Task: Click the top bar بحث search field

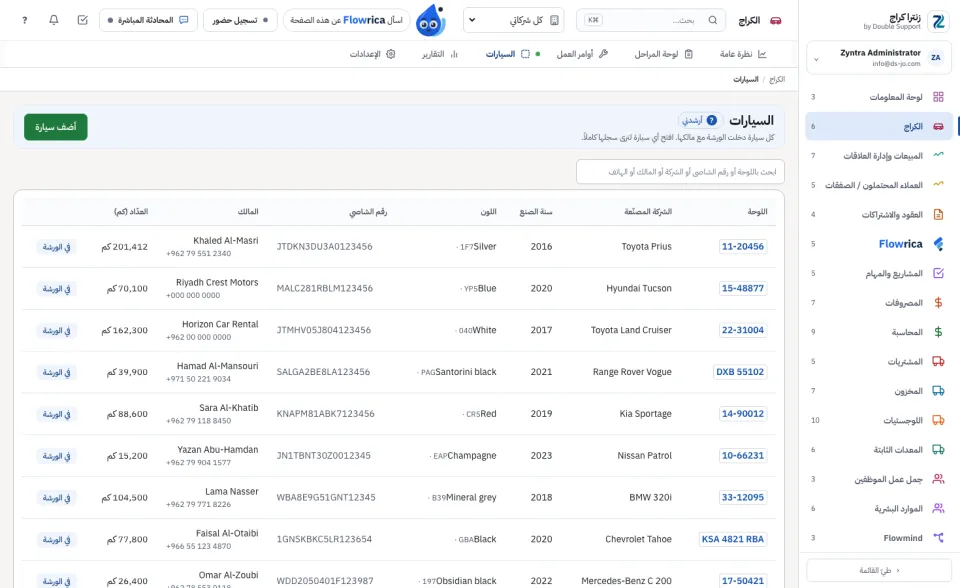Action: [x=651, y=20]
